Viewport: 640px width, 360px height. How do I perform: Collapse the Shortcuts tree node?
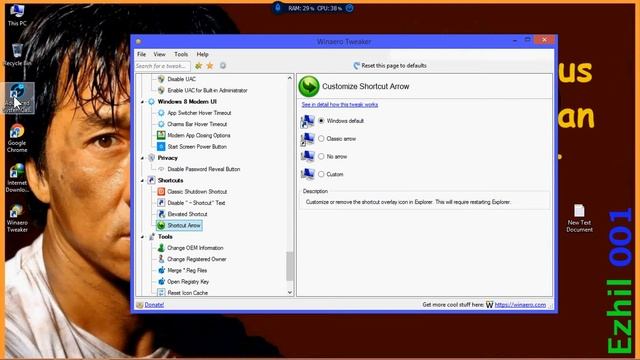[x=142, y=180]
